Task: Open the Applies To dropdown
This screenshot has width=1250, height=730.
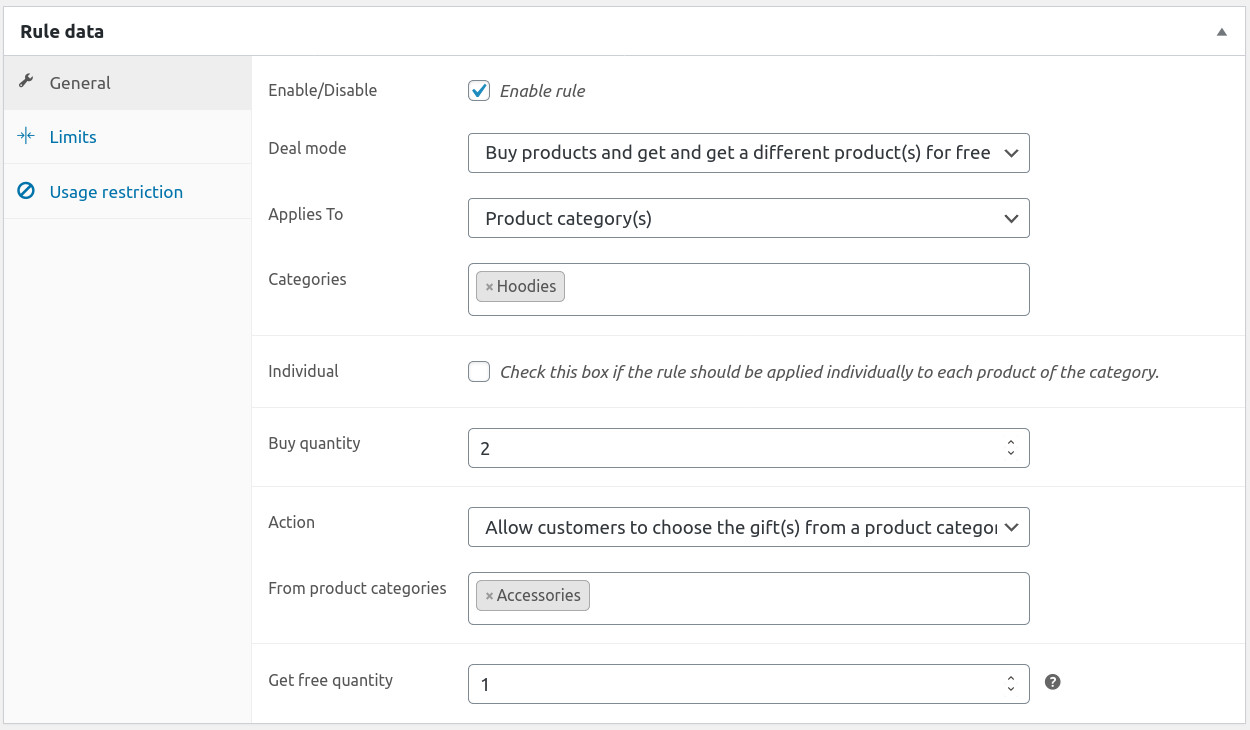Action: (x=748, y=218)
